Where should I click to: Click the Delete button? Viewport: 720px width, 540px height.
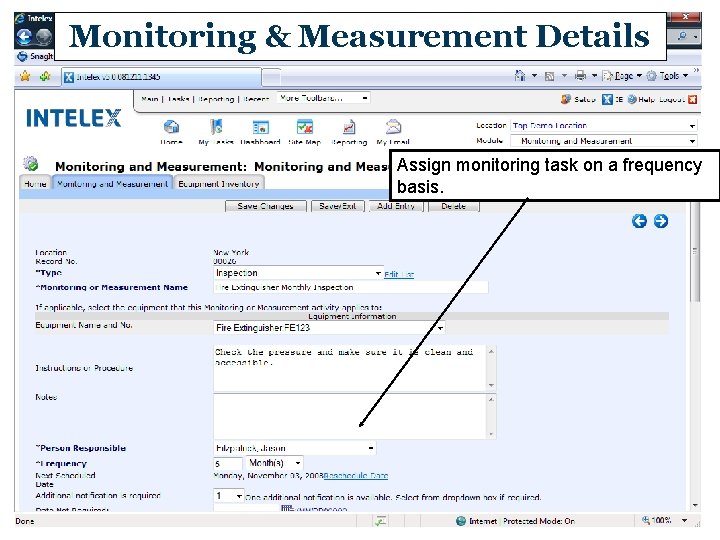pos(454,206)
